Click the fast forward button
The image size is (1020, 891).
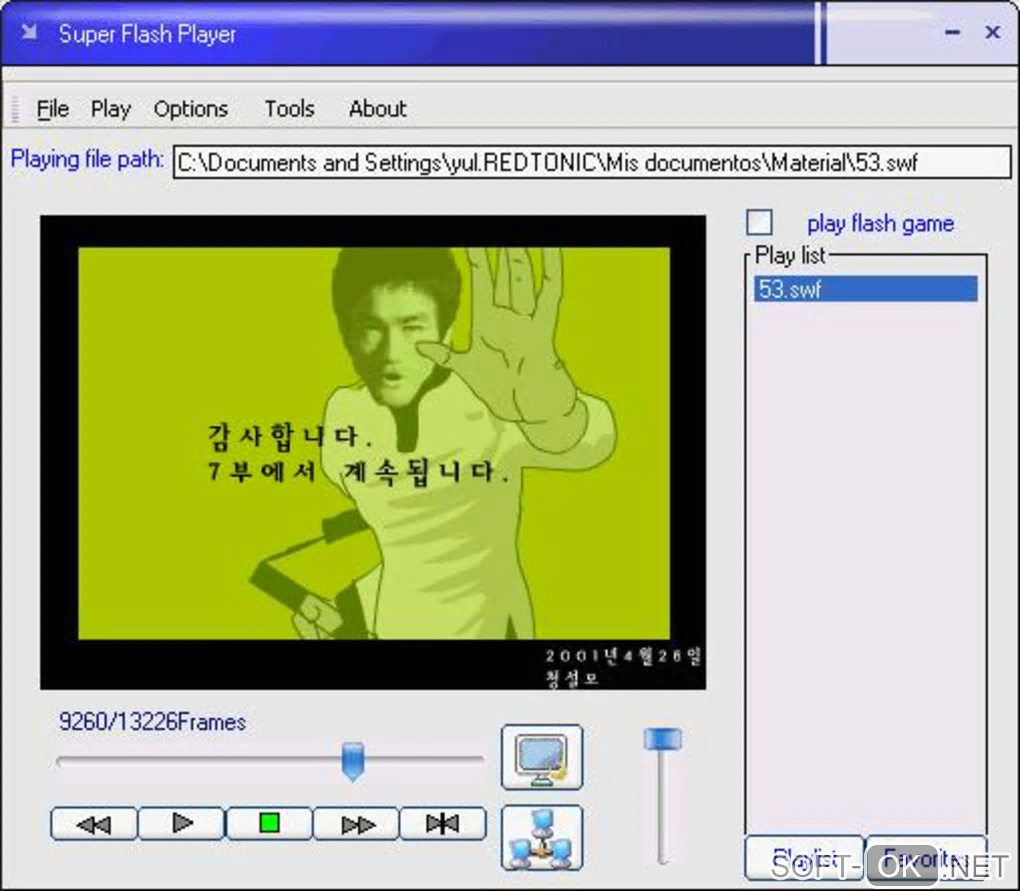pyautogui.click(x=356, y=824)
